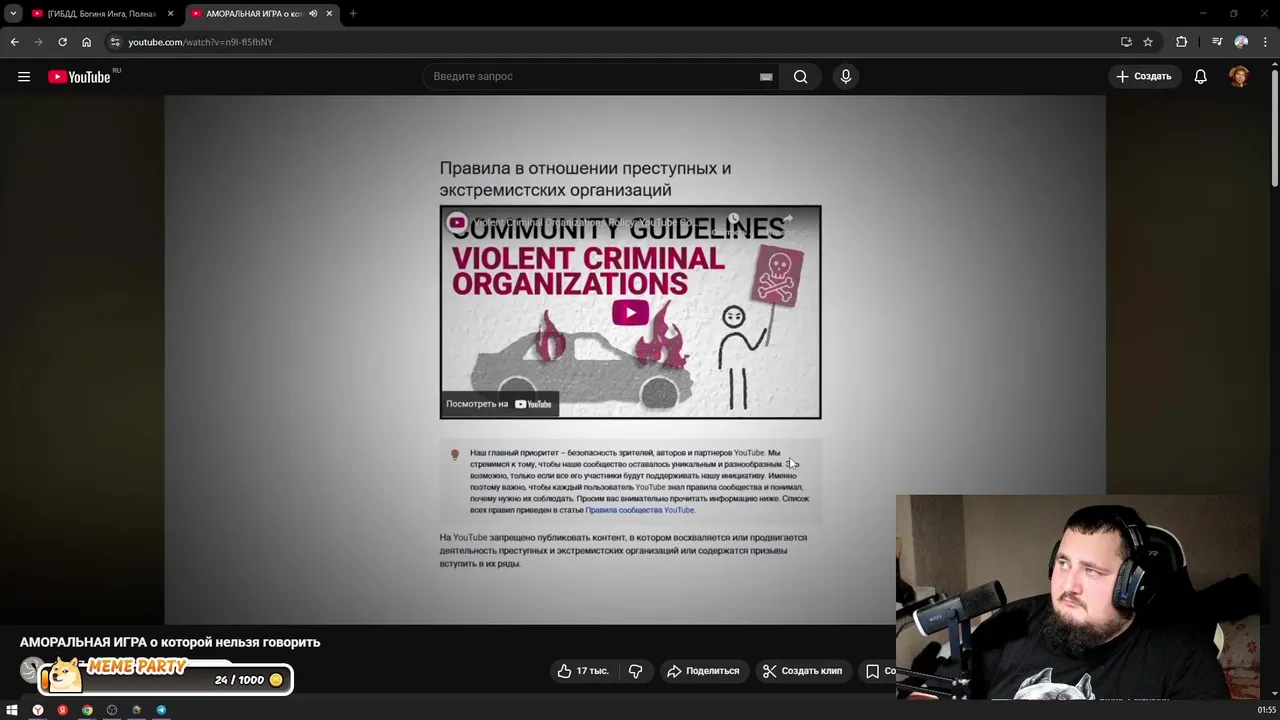The height and width of the screenshot is (720, 1280).
Task: Click the page vertical scrollbar
Action: pos(1274,130)
